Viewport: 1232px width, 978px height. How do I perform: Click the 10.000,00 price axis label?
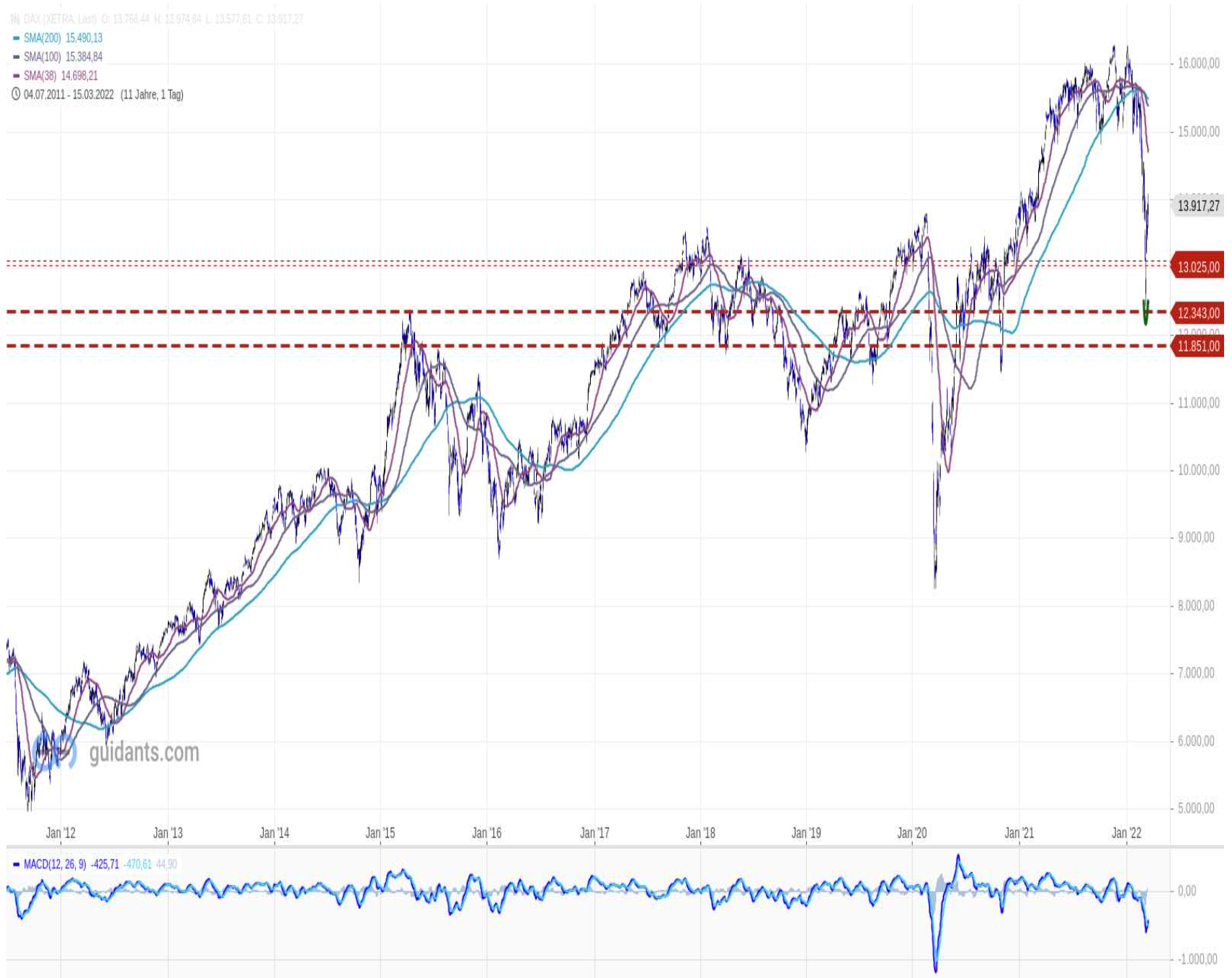(x=1199, y=470)
